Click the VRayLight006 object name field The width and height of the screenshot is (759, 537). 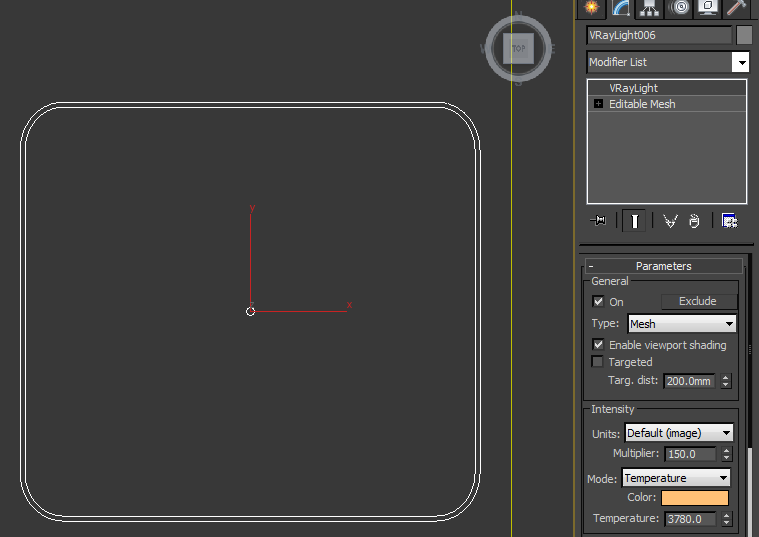click(659, 35)
